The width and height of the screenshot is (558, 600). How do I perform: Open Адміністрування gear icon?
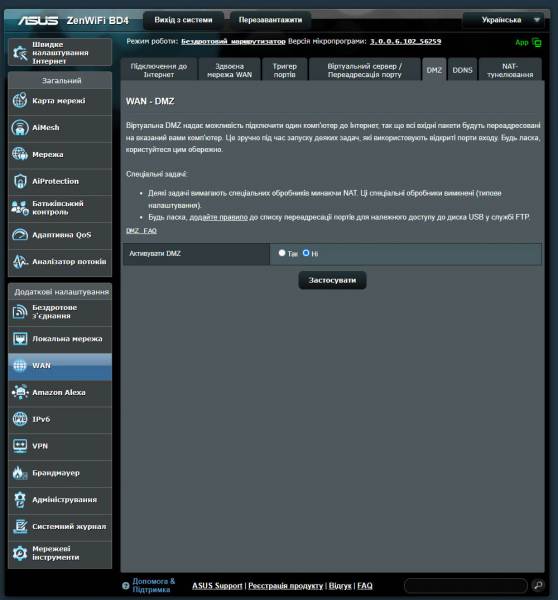point(20,500)
